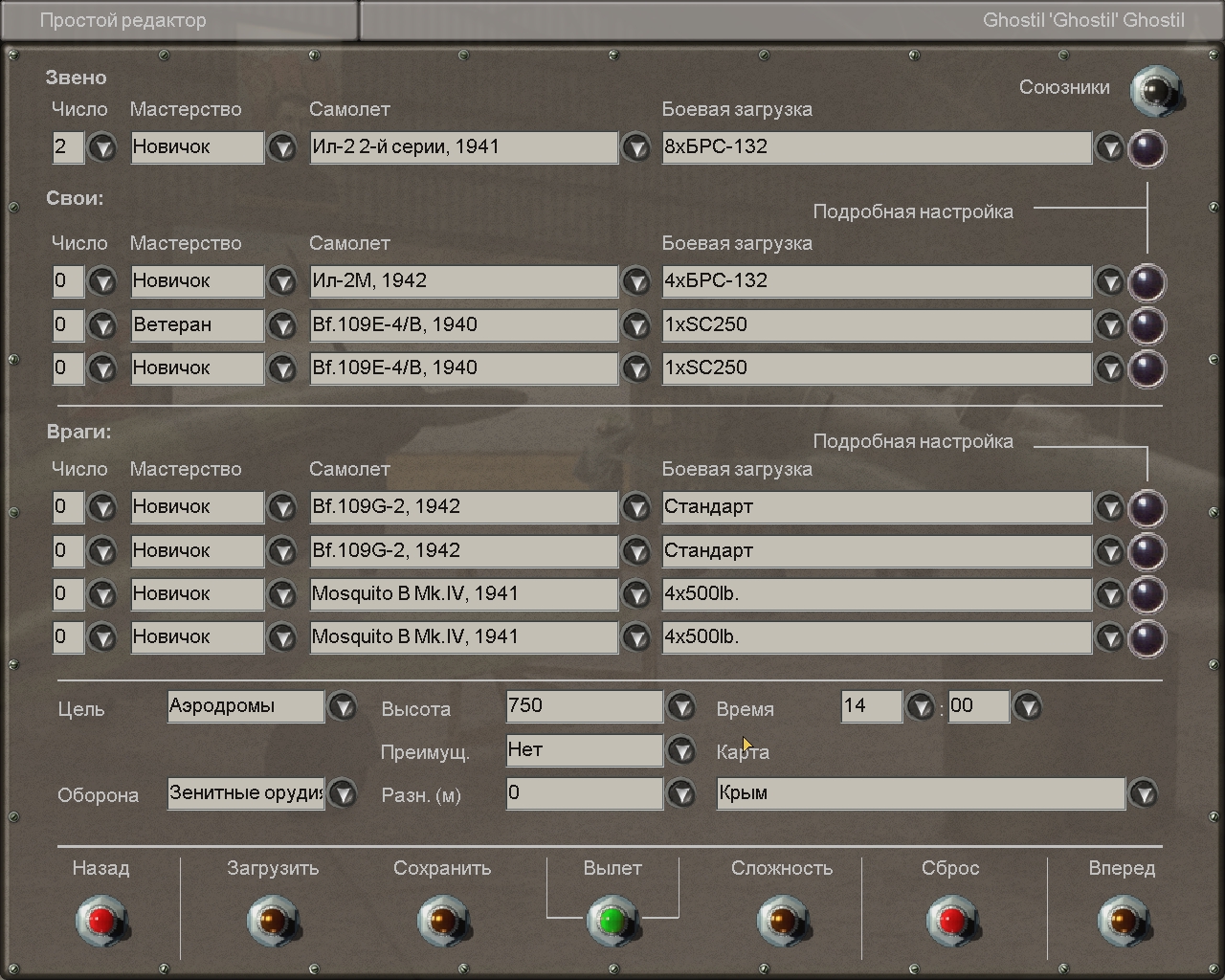Toggle detail button for first Bf.109G-2 enemy row
Screen dimensions: 1225x980
pyautogui.click(x=1147, y=508)
